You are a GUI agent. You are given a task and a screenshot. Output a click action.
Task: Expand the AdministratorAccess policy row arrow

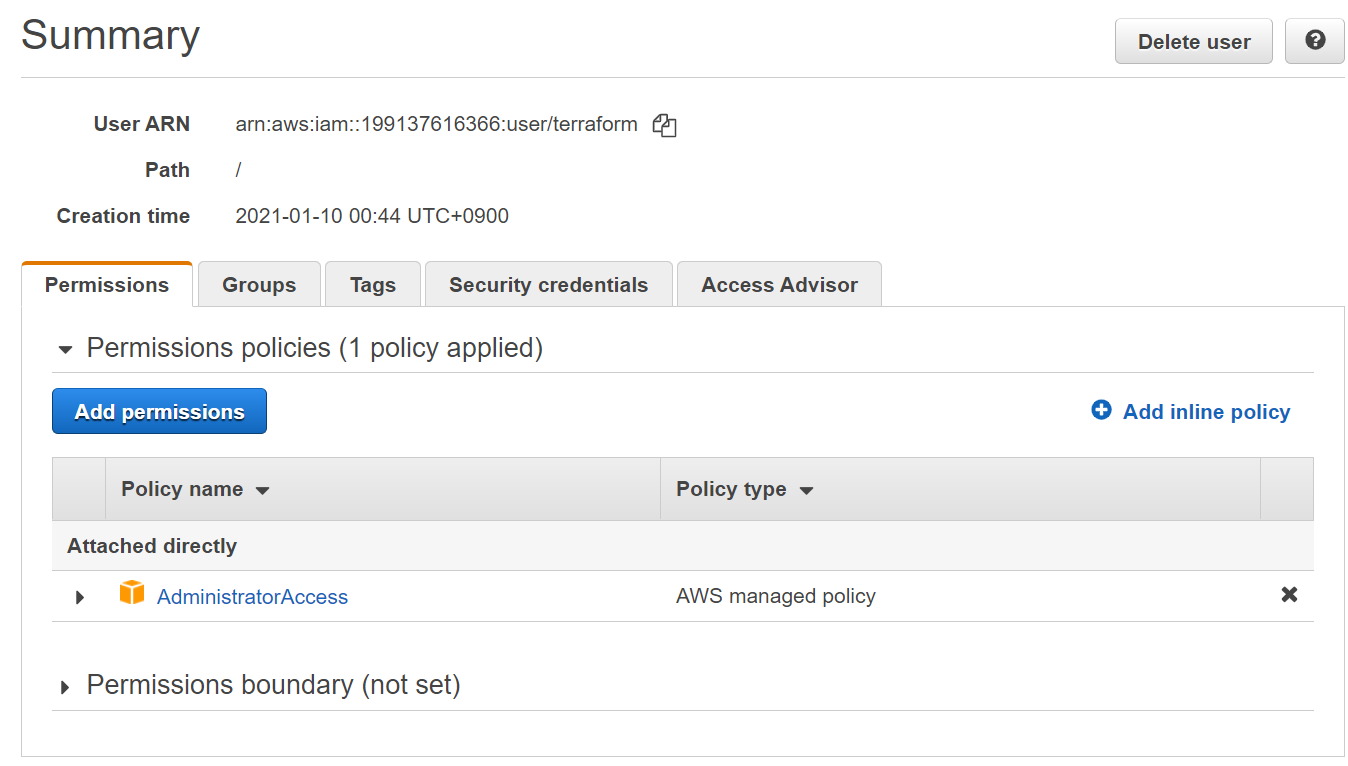pos(80,597)
